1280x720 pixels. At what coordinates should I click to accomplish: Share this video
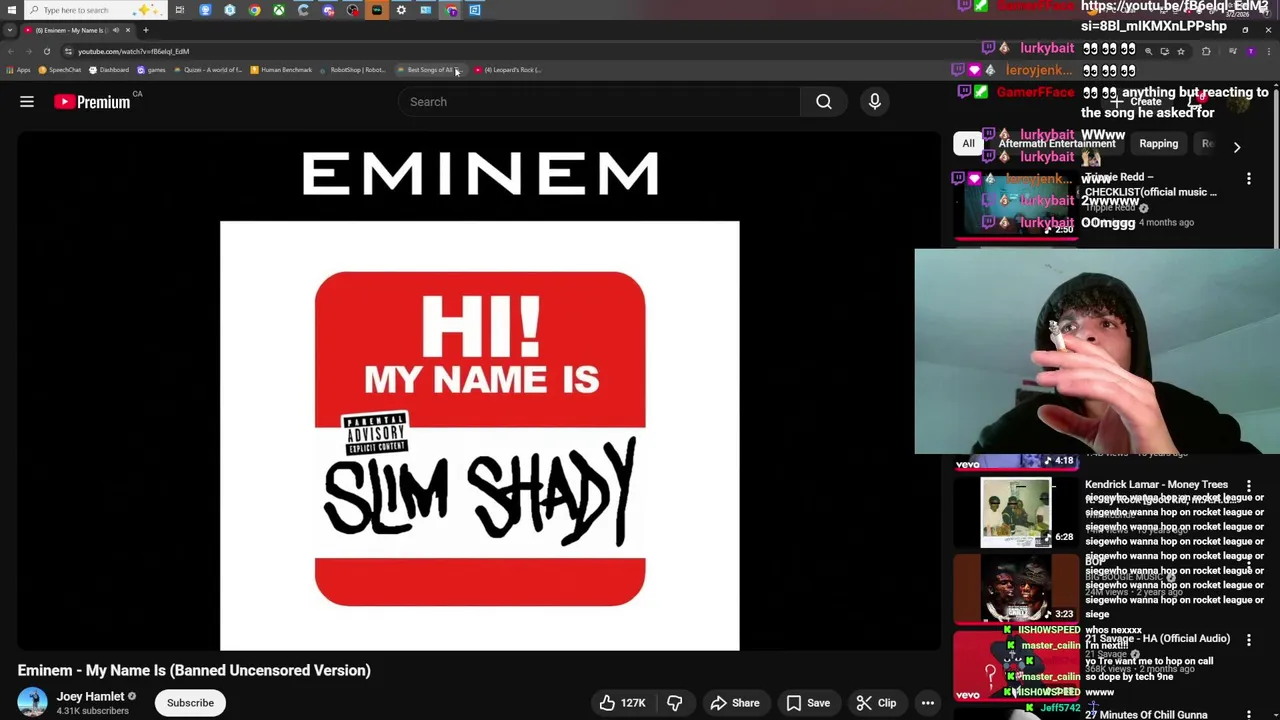[735, 703]
